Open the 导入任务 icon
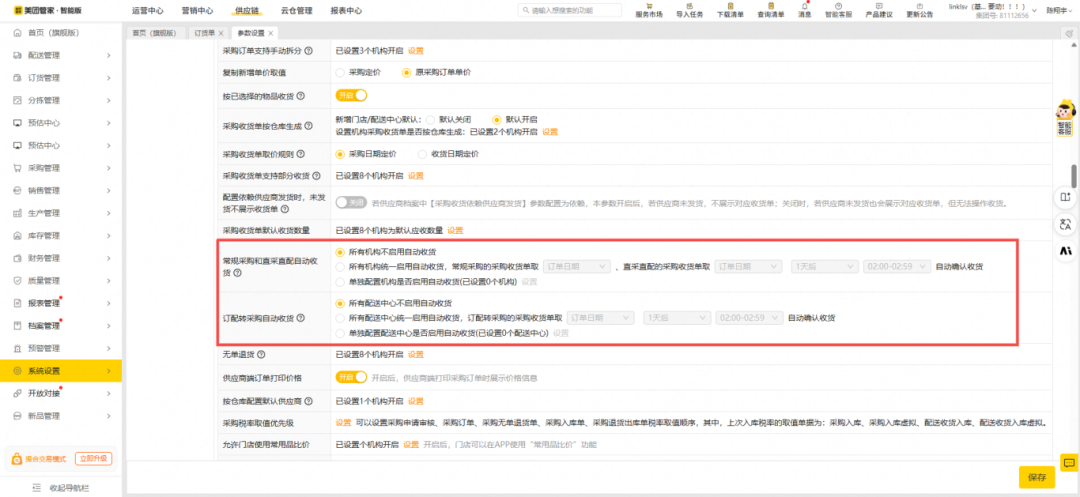 (x=689, y=6)
